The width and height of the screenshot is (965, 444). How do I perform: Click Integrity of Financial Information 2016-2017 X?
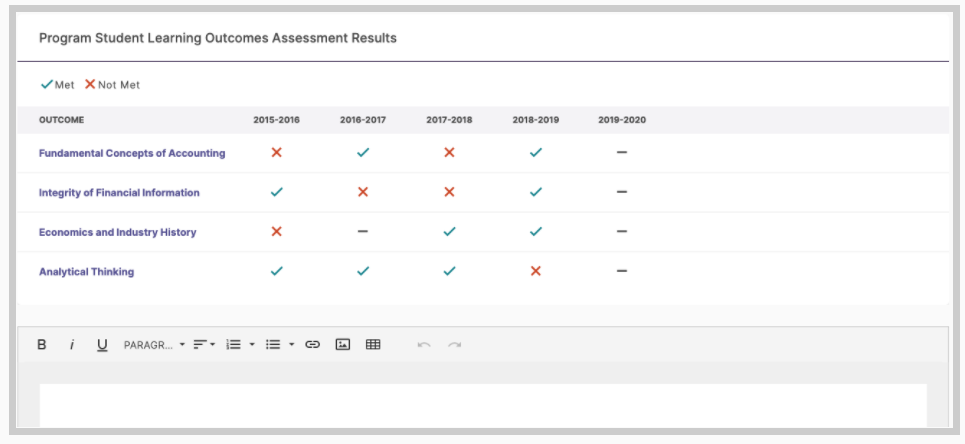[363, 192]
